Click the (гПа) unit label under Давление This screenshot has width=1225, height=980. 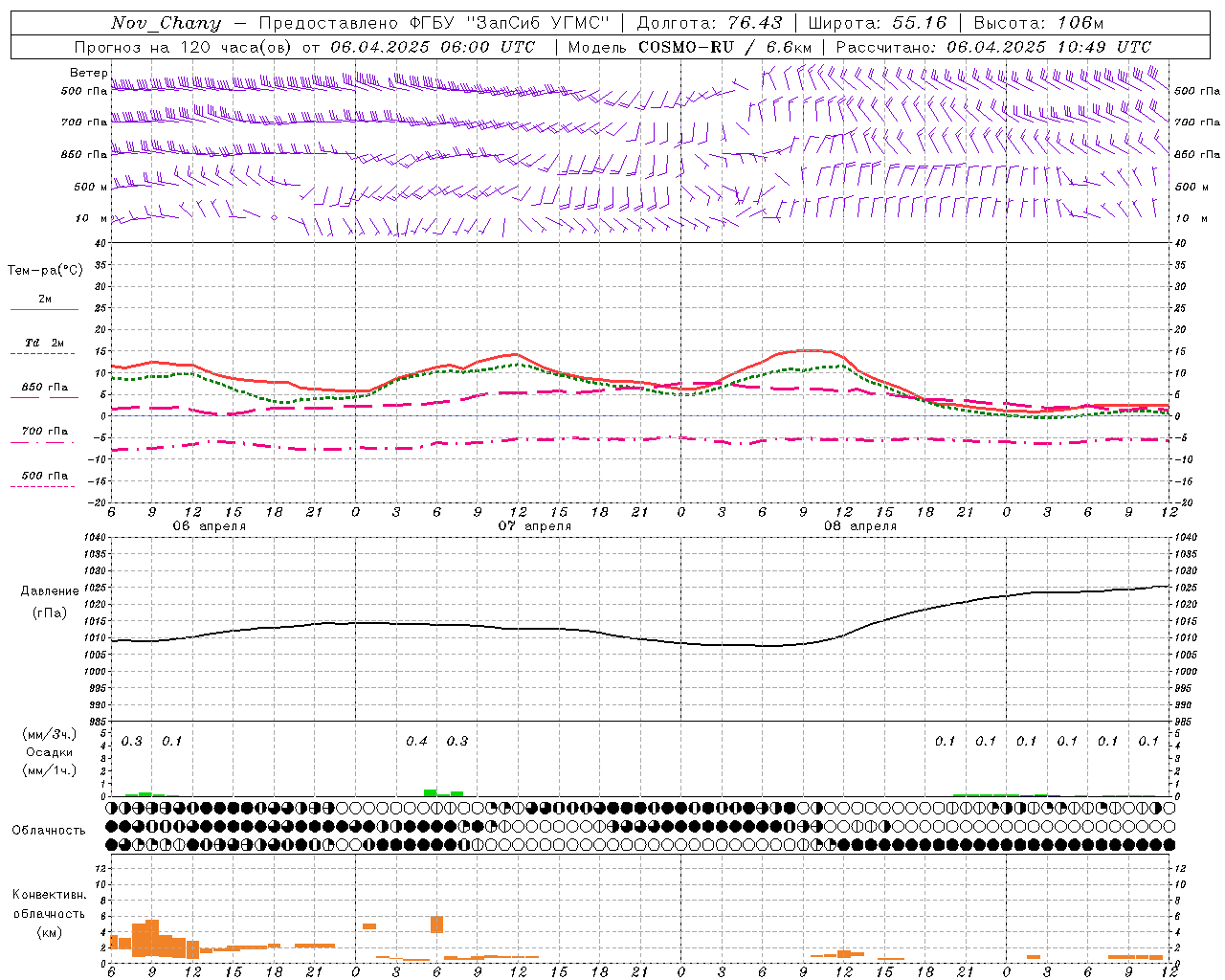[x=50, y=613]
